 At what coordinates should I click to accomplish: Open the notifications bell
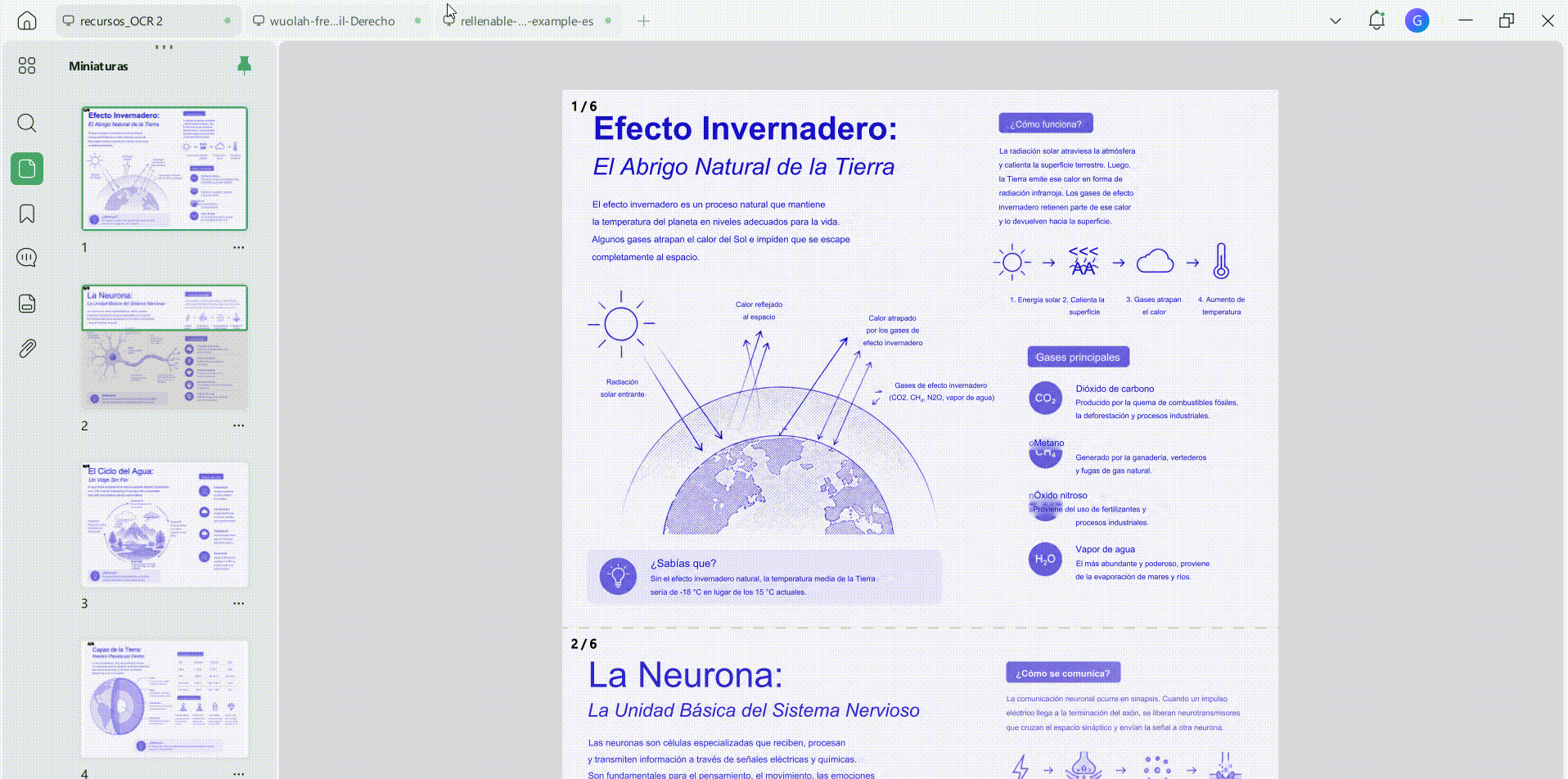pos(1377,20)
